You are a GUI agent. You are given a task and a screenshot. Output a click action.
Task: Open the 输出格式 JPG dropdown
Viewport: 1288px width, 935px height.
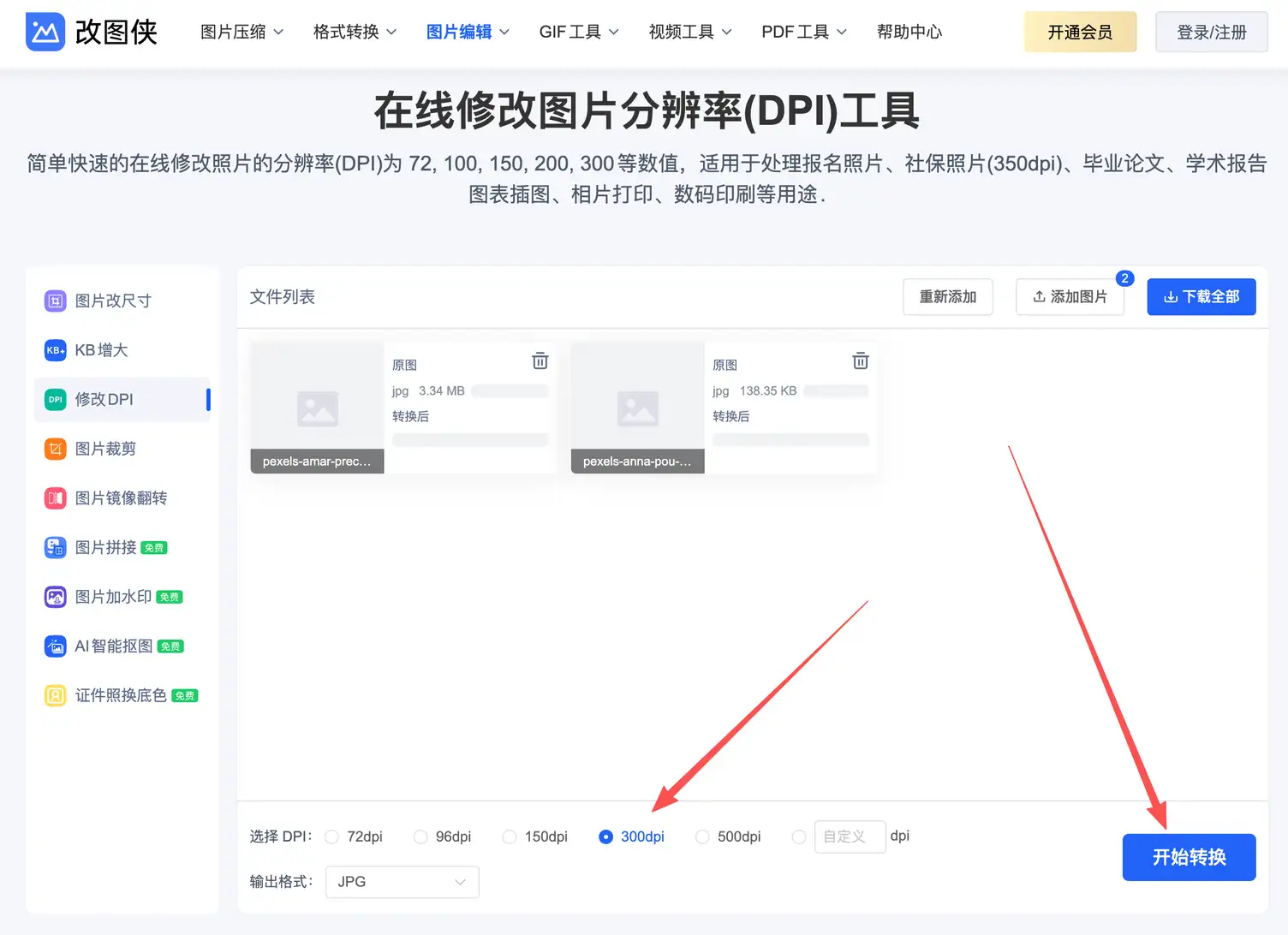point(401,881)
